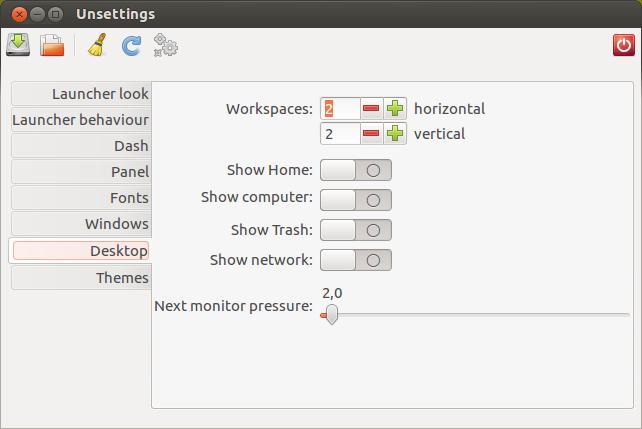
Task: Open the gears preferences icon
Action: [165, 45]
